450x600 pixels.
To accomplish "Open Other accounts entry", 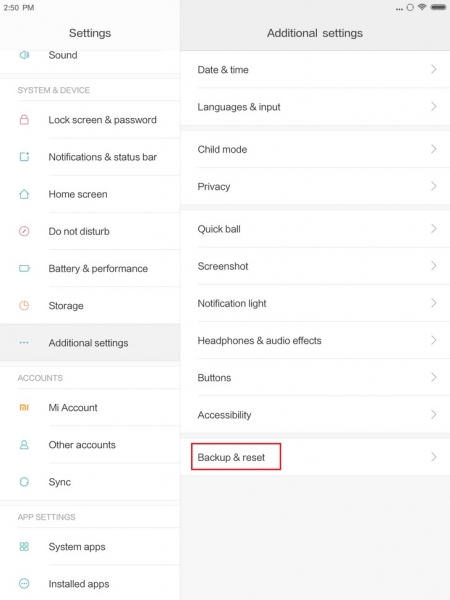I will click(90, 445).
